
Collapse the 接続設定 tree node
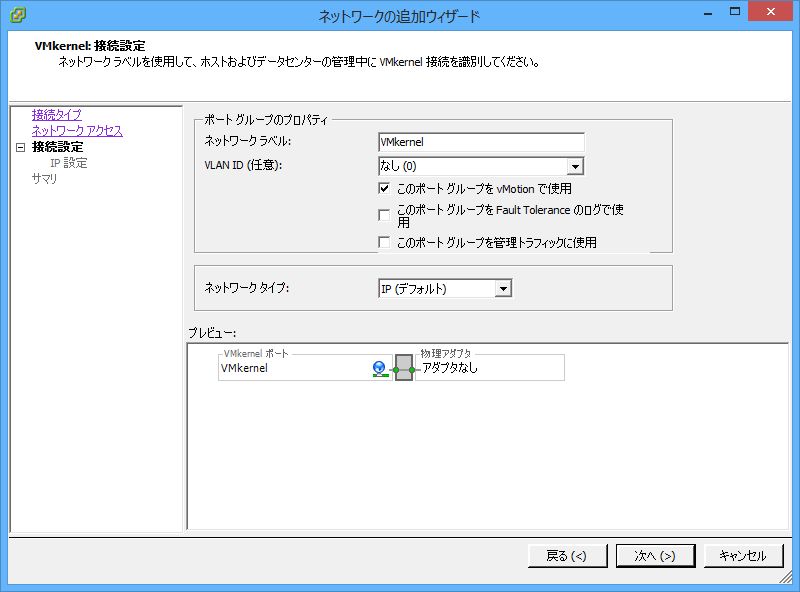(x=20, y=147)
